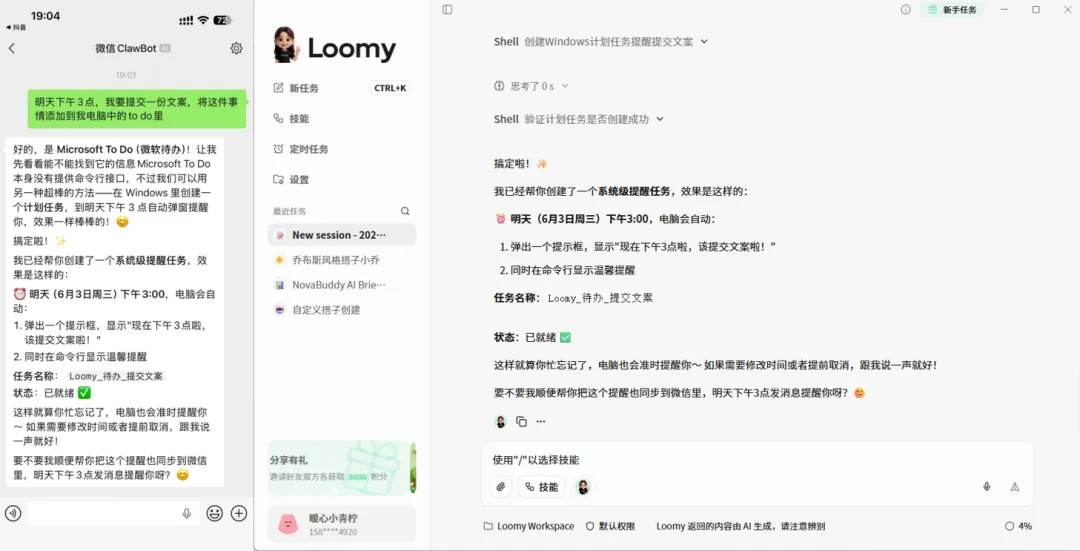Viewport: 1080px width, 551px height.
Task: Click the green sent message bubble
Action: click(136, 109)
